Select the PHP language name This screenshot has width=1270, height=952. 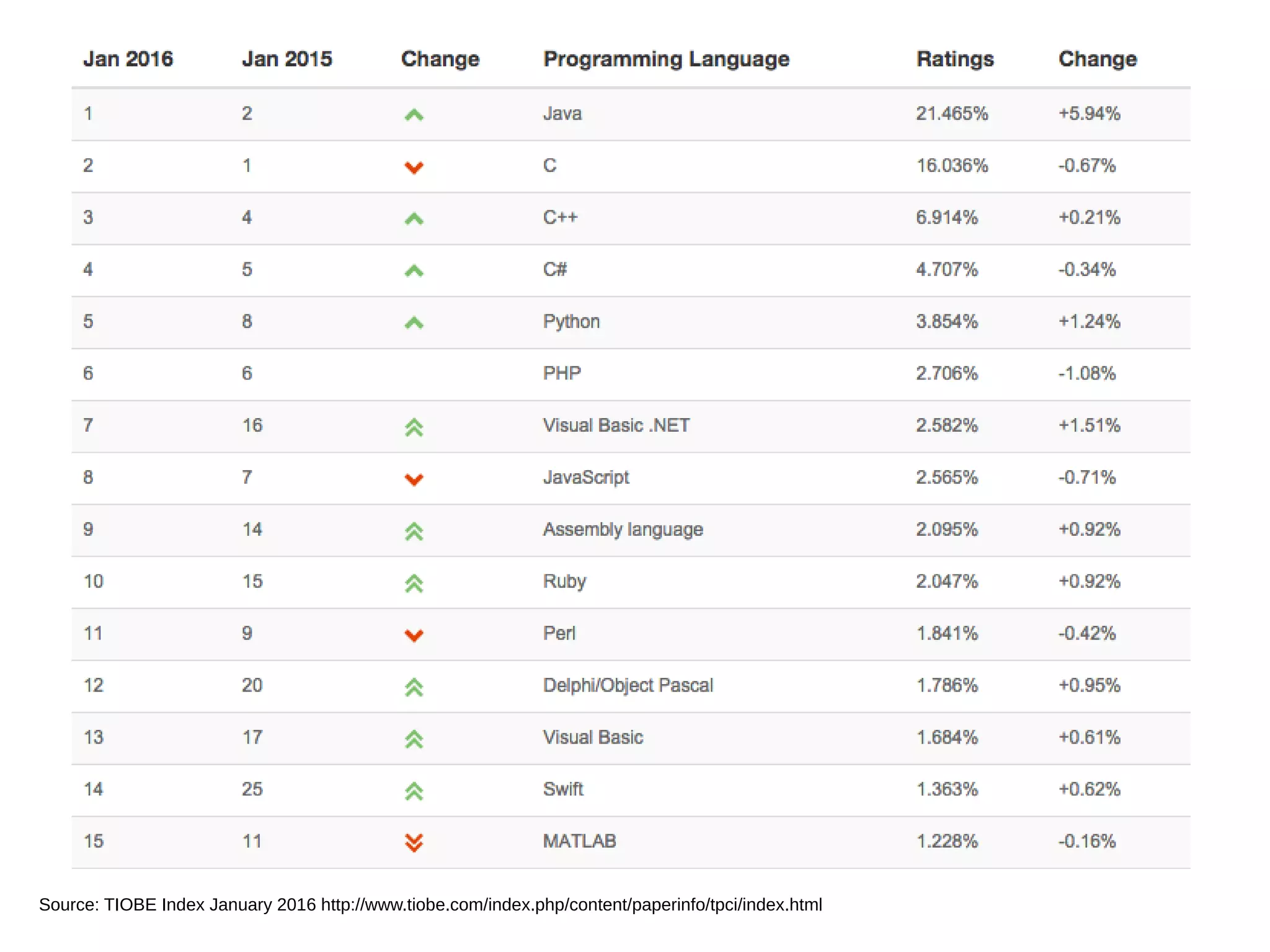pos(562,373)
